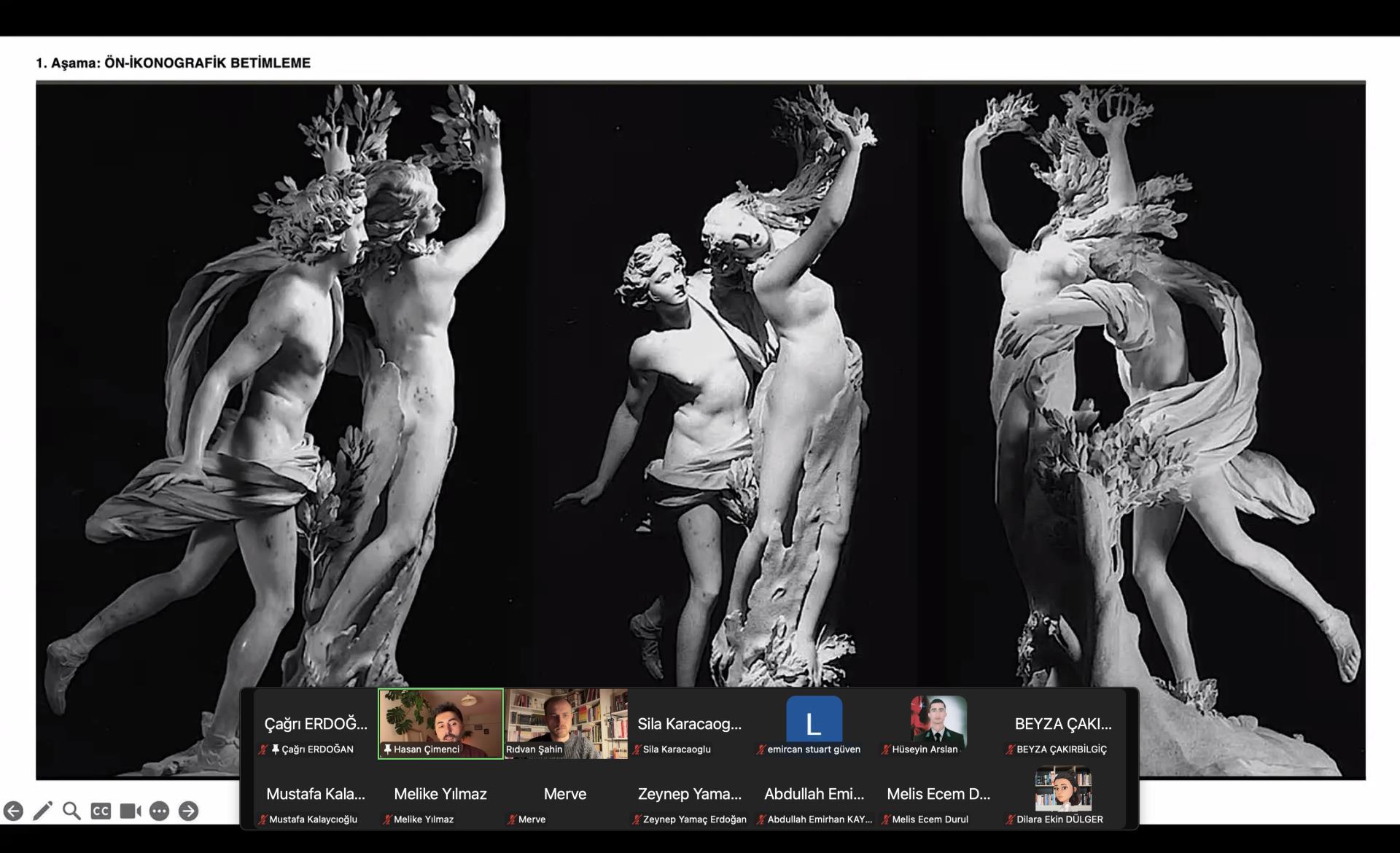Click the muted mic icon for Sila Karacaoglu
Image resolution: width=1400 pixels, height=853 pixels.
(637, 749)
